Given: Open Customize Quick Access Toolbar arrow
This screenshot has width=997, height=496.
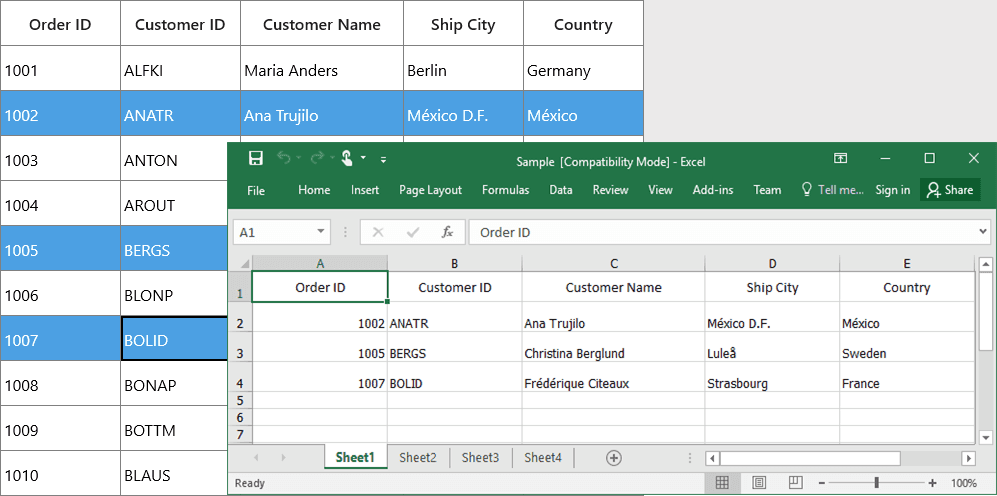Looking at the screenshot, I should [383, 160].
